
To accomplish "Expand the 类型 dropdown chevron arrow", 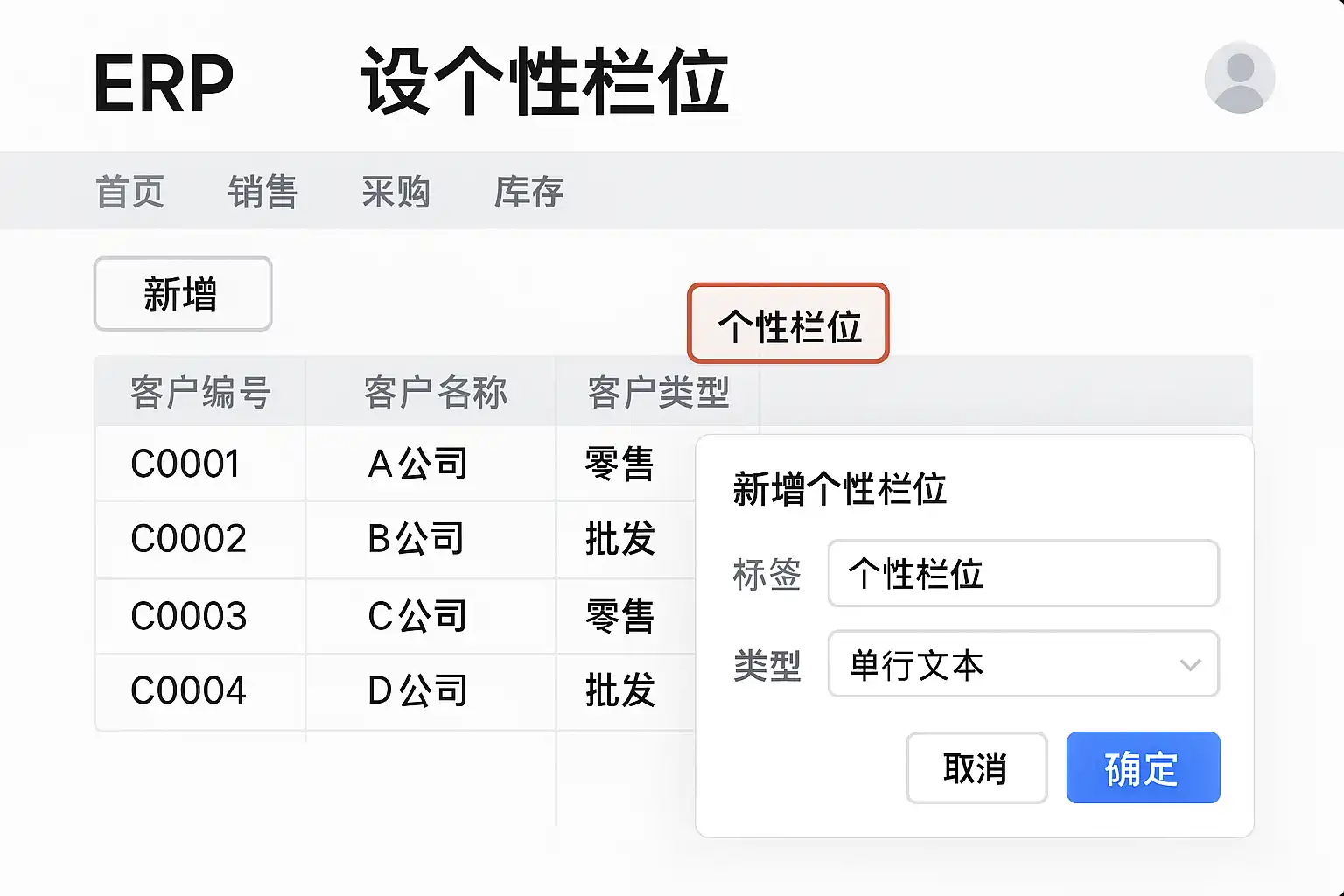I will pyautogui.click(x=1190, y=665).
